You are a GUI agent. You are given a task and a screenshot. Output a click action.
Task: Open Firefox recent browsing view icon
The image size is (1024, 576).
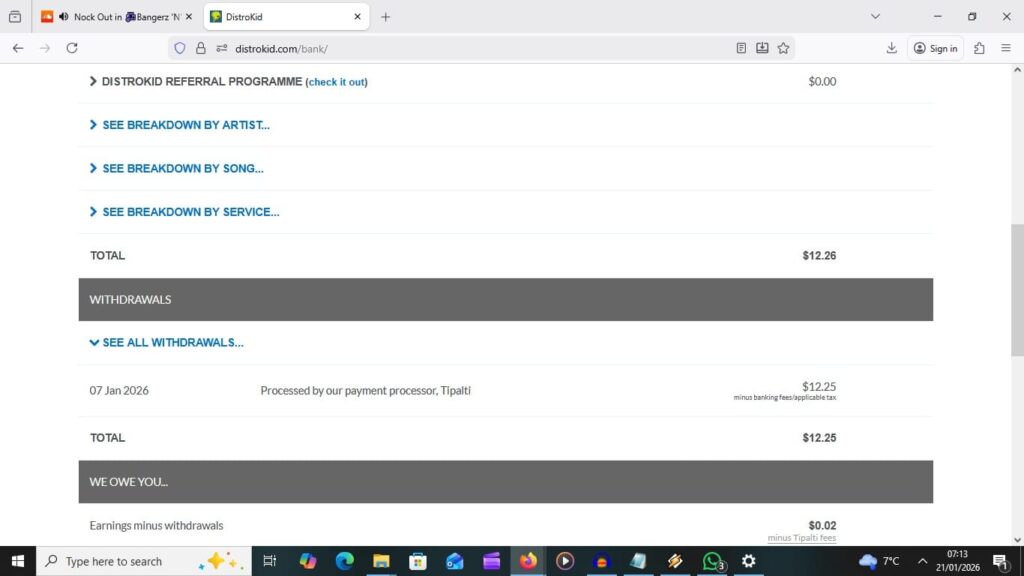tap(15, 17)
